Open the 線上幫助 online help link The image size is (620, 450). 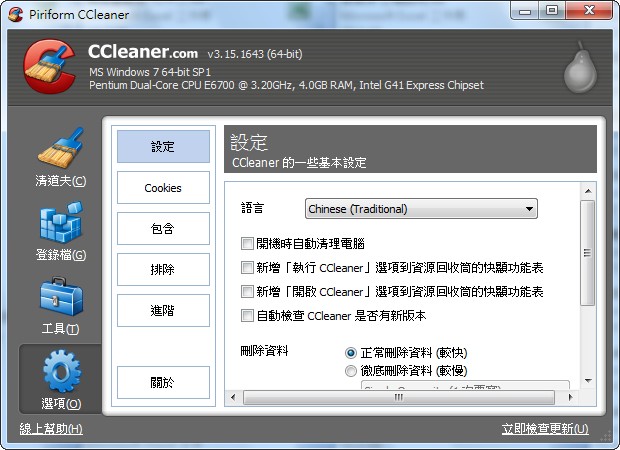coord(51,429)
